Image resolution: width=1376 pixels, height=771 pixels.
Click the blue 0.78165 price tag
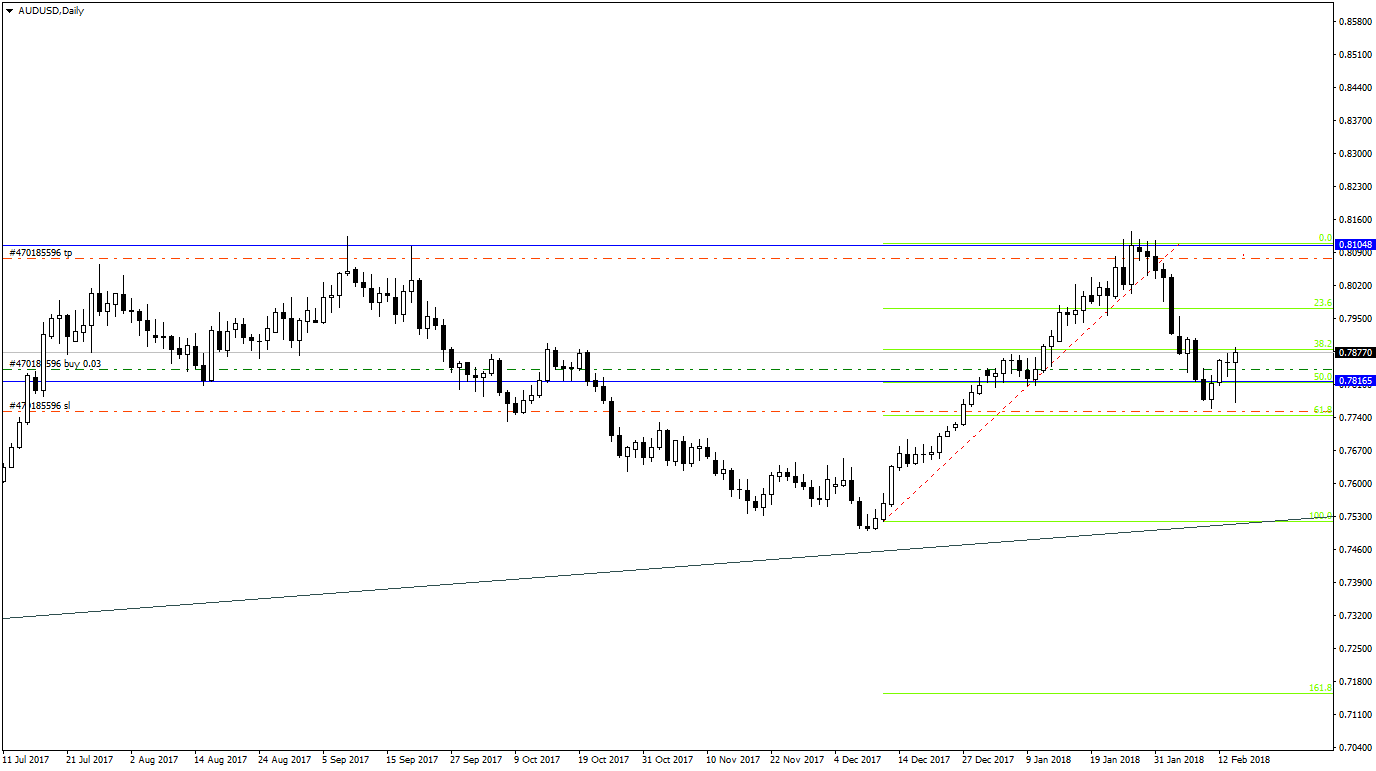point(1355,381)
